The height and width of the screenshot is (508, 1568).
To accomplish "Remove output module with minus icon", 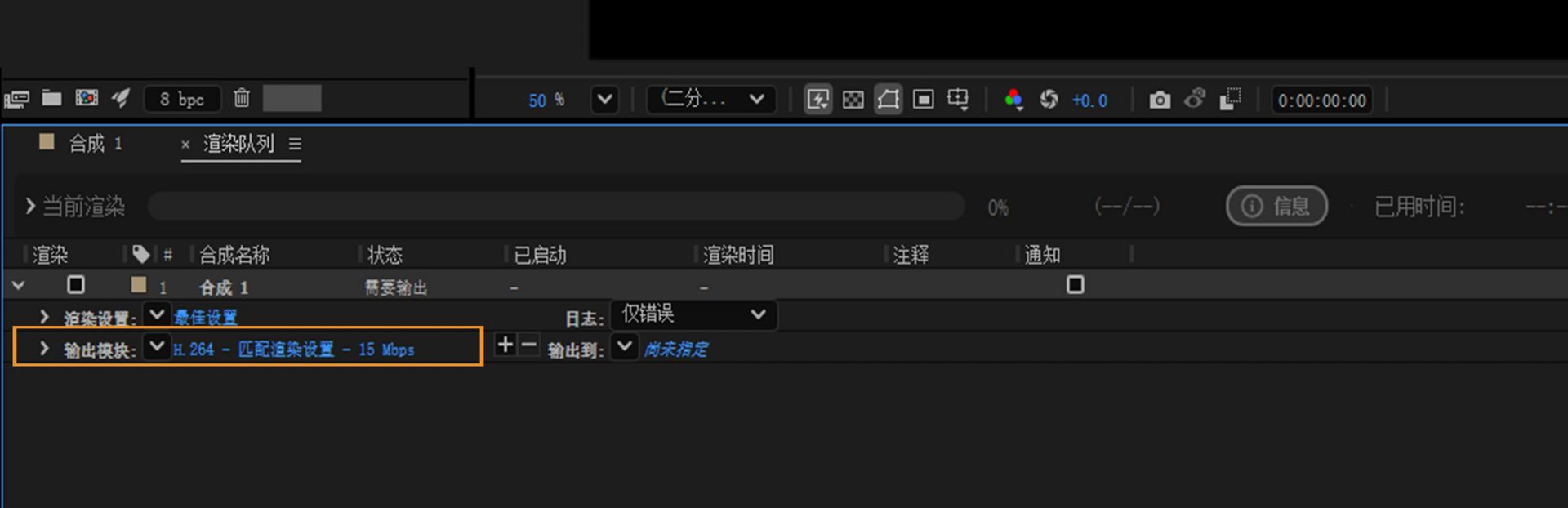I will click(529, 345).
